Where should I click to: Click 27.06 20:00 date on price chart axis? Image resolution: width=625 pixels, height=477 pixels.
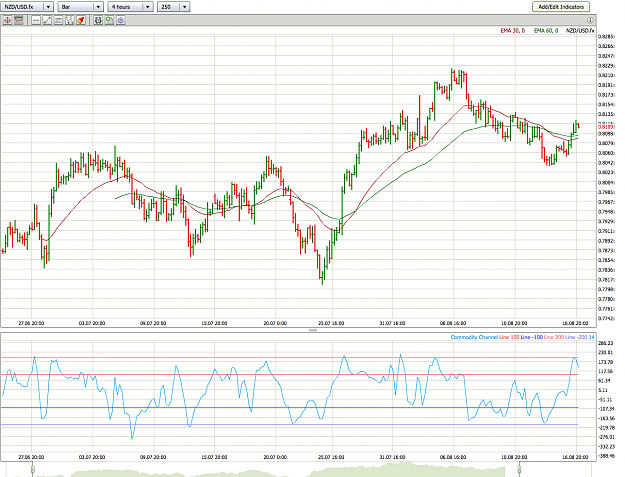31,323
